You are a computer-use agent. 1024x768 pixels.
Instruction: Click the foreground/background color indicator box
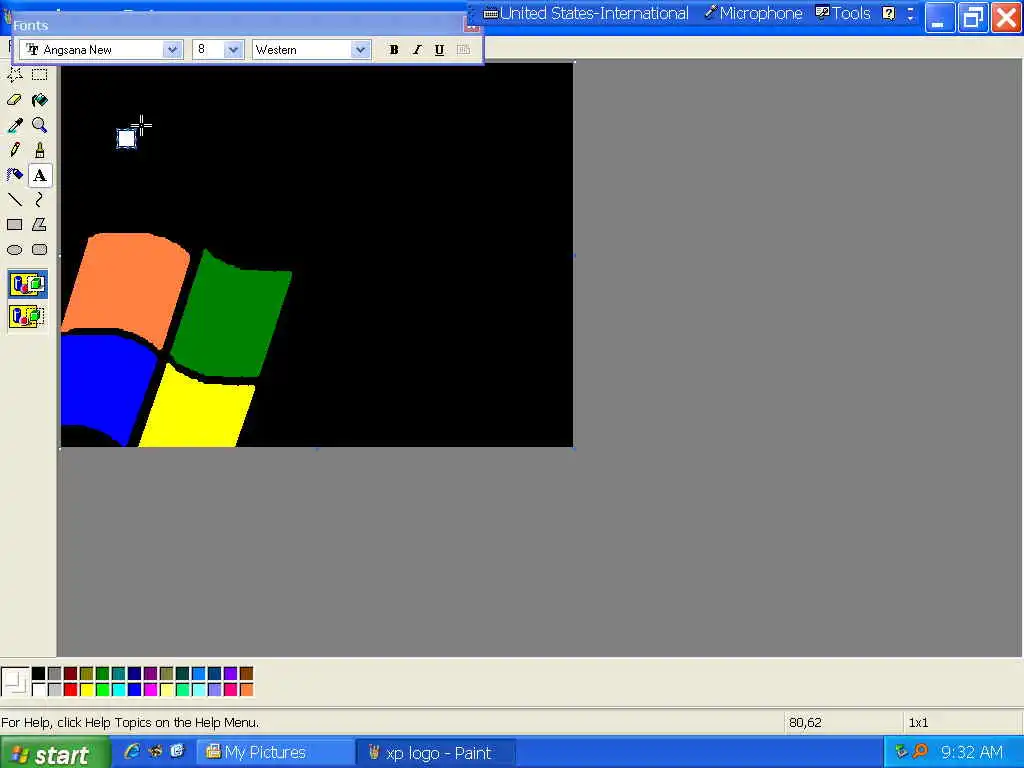15,682
